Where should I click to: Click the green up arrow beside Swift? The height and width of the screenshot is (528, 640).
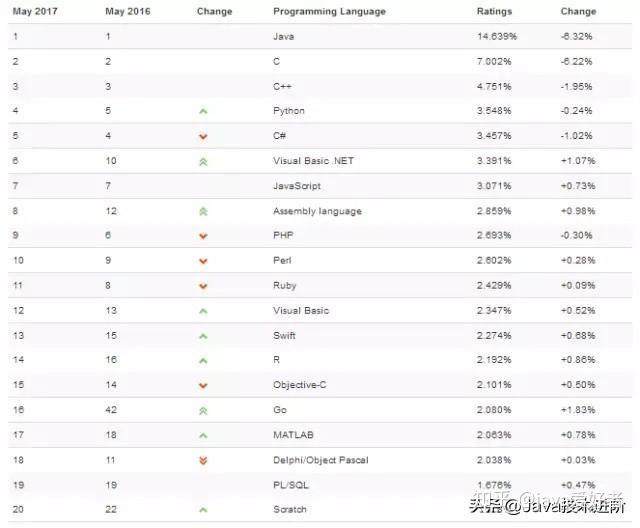203,336
